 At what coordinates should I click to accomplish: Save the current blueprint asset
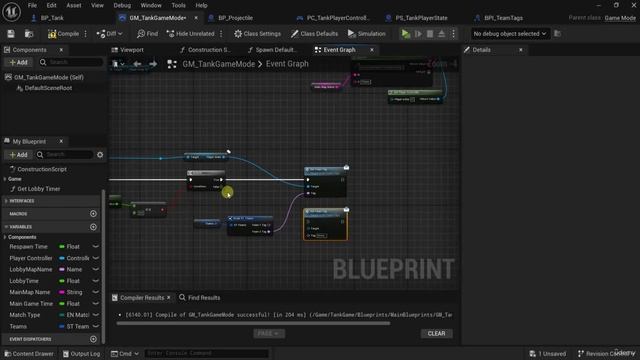tap(11, 34)
